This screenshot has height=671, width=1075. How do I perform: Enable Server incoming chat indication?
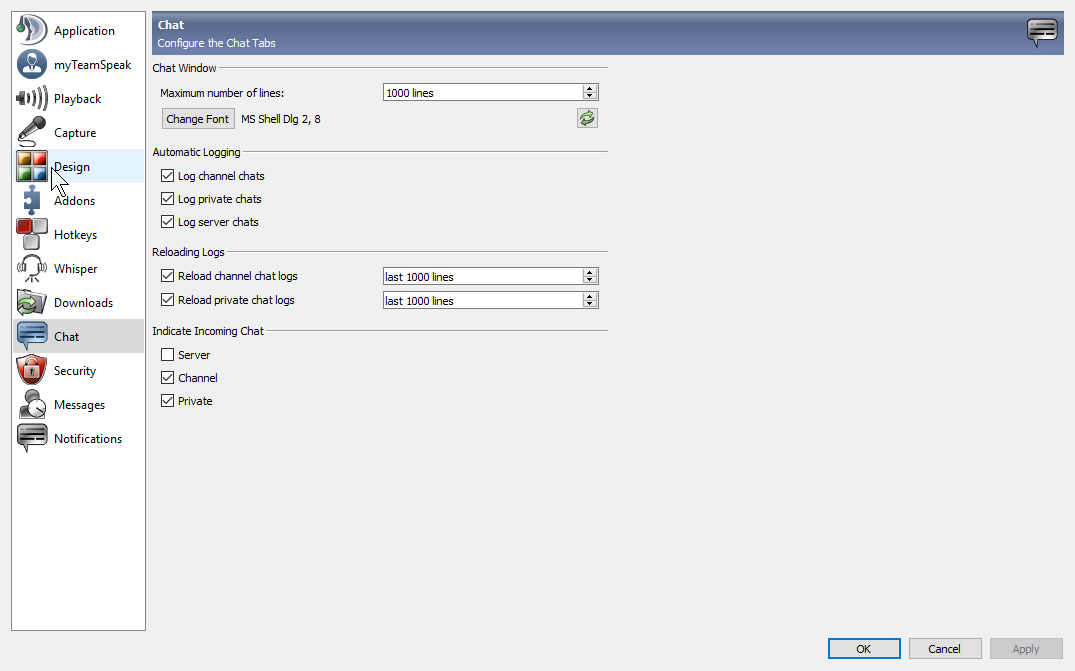coord(167,355)
